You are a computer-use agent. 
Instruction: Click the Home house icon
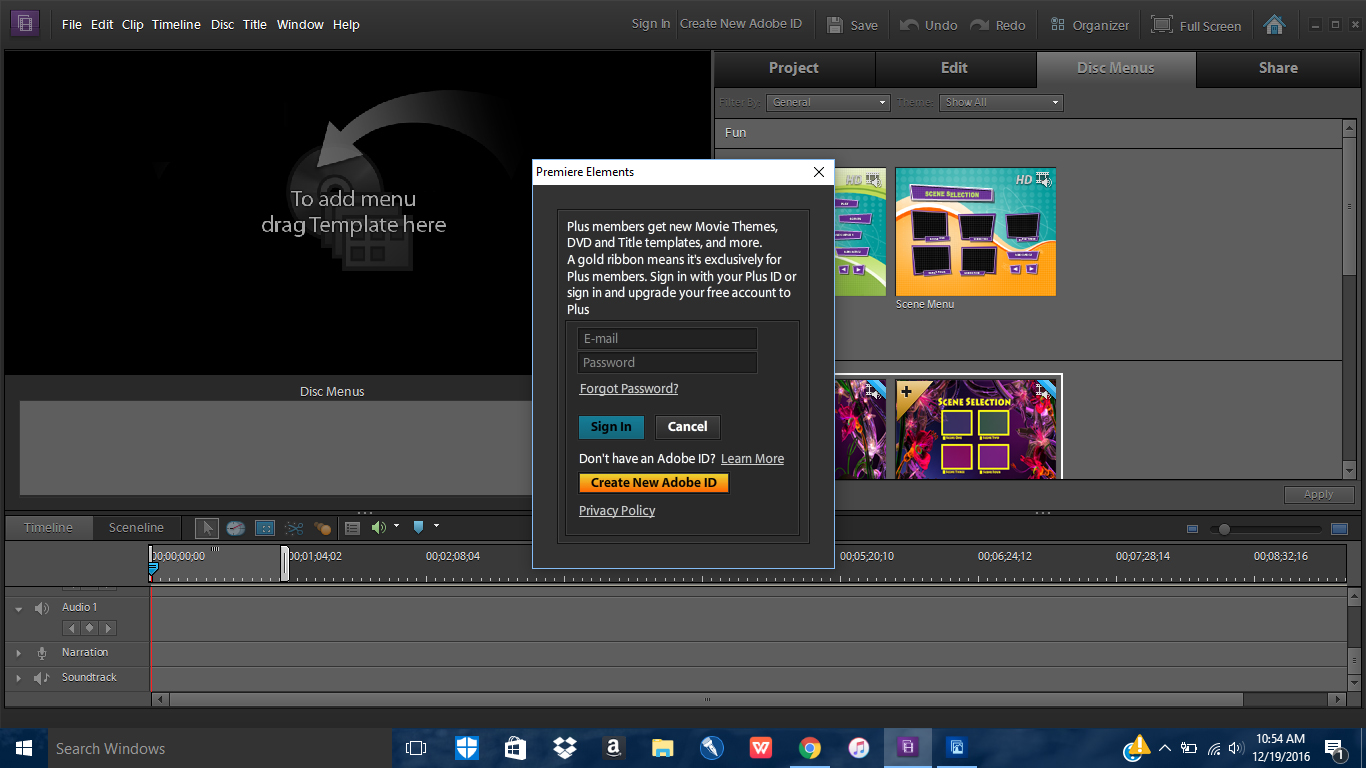[x=1274, y=24]
